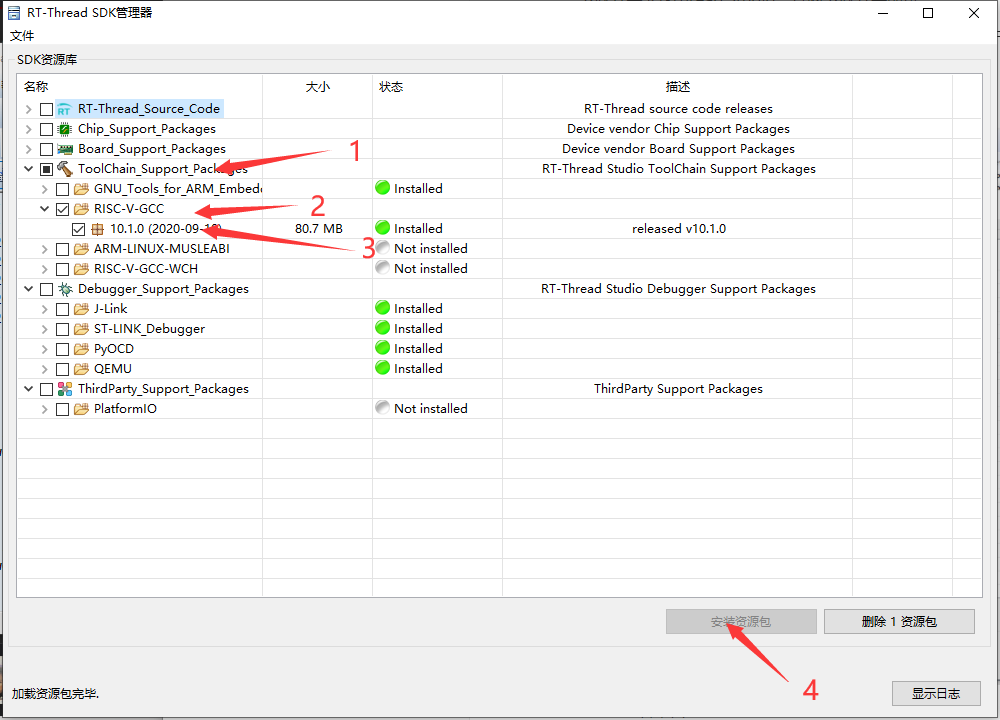Select the RISC-V-GCC-WCH row label
This screenshot has height=720, width=1000.
pyautogui.click(x=146, y=269)
